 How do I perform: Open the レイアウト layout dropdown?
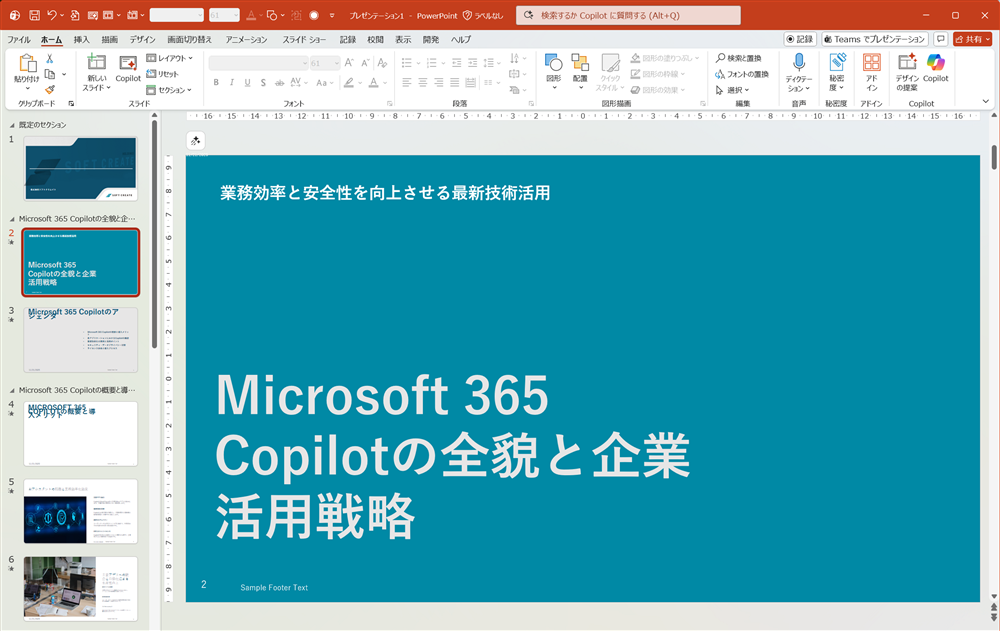(169, 59)
